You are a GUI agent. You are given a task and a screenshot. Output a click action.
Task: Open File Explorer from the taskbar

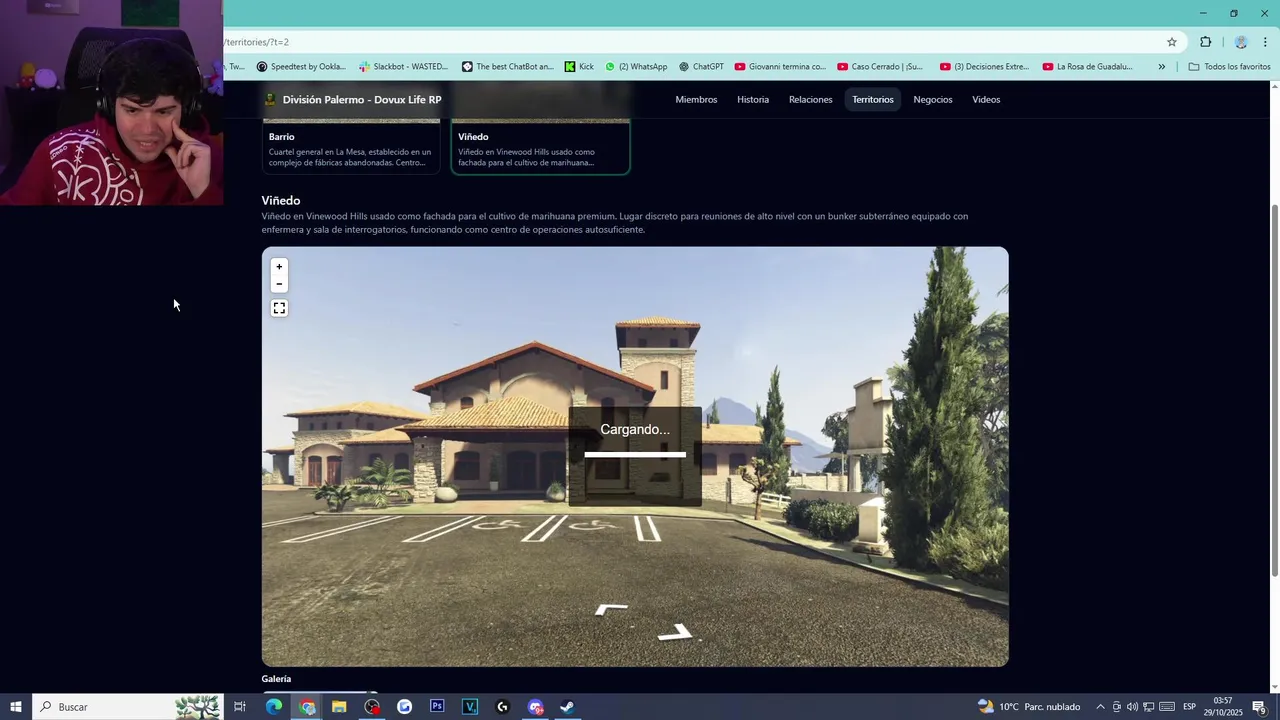pos(339,707)
